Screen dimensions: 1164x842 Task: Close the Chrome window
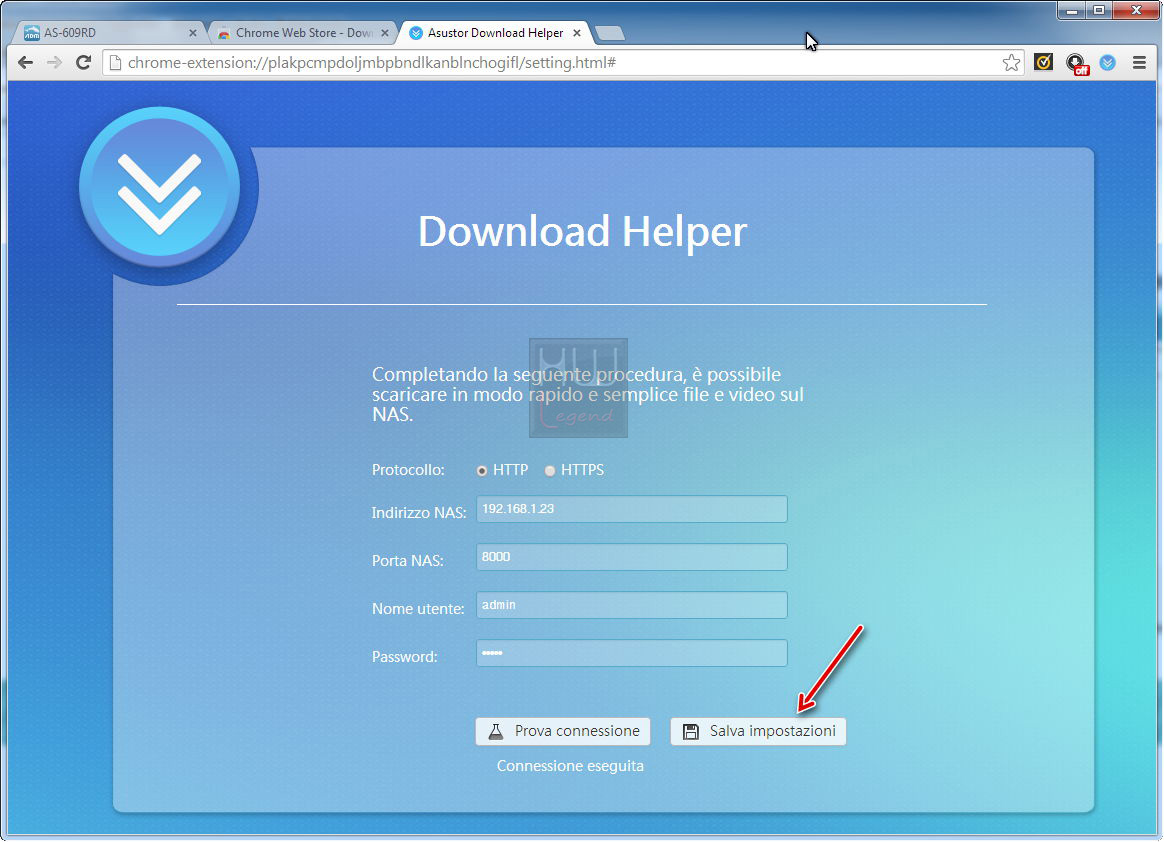1136,10
